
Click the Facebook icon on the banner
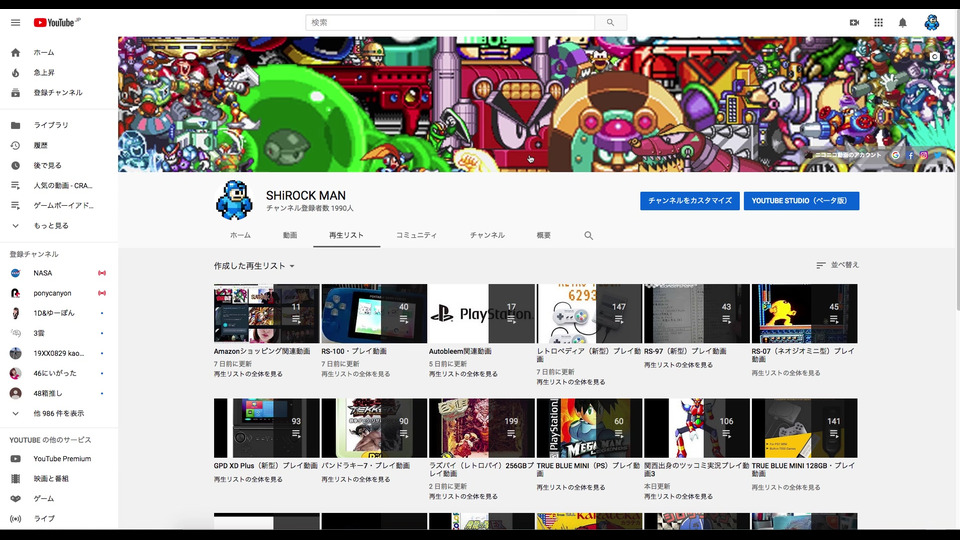(x=910, y=156)
